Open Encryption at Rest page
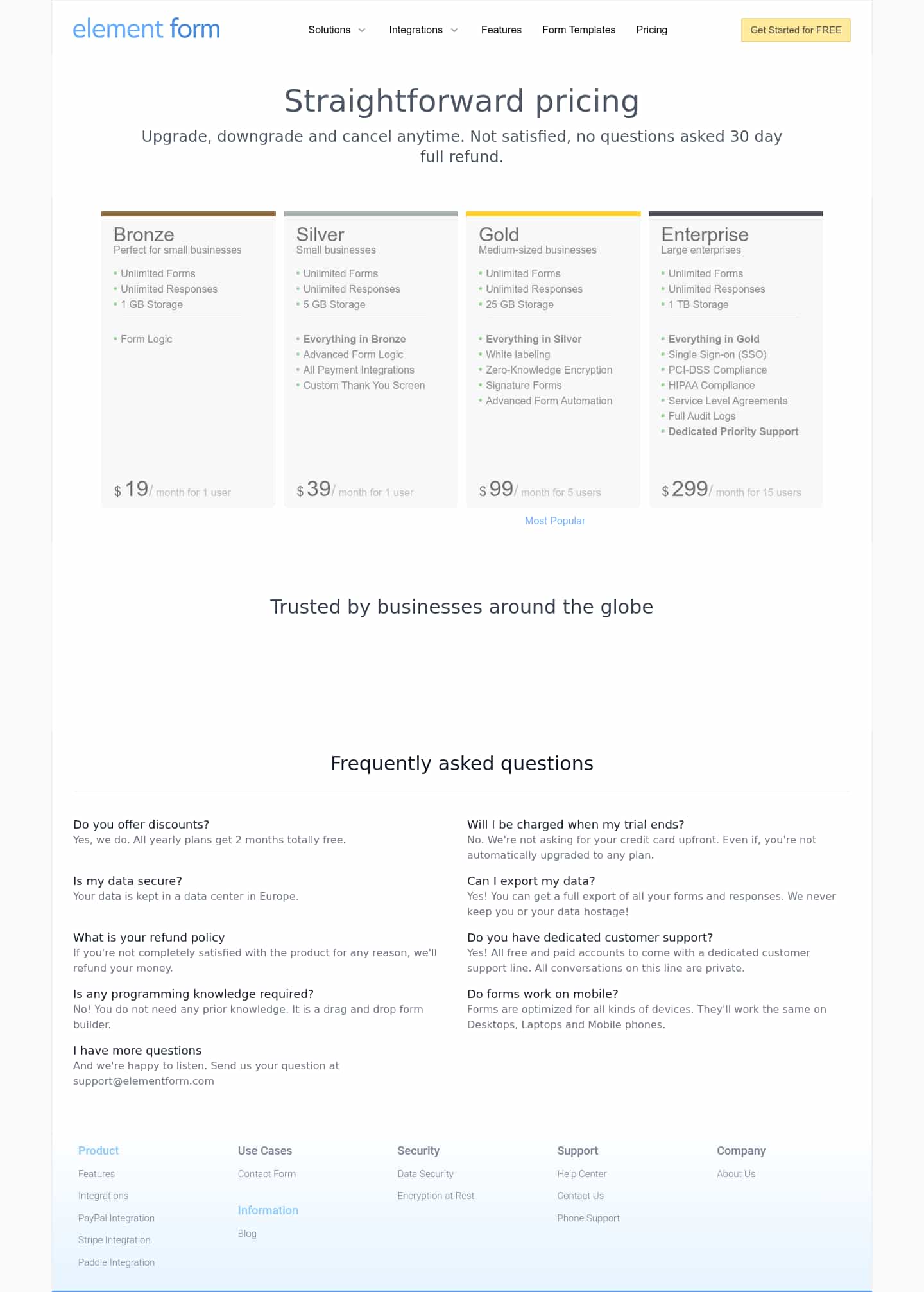The image size is (924, 1292). [x=436, y=1195]
